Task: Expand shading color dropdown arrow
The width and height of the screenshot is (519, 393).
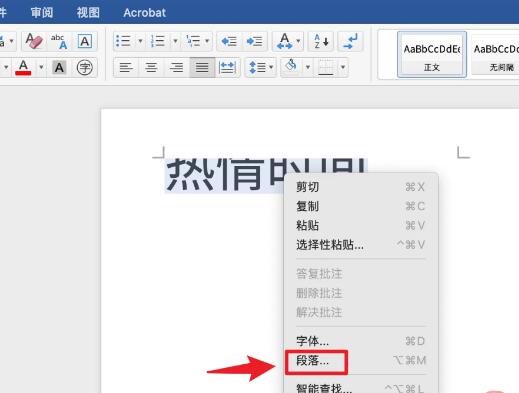Action: (x=308, y=68)
